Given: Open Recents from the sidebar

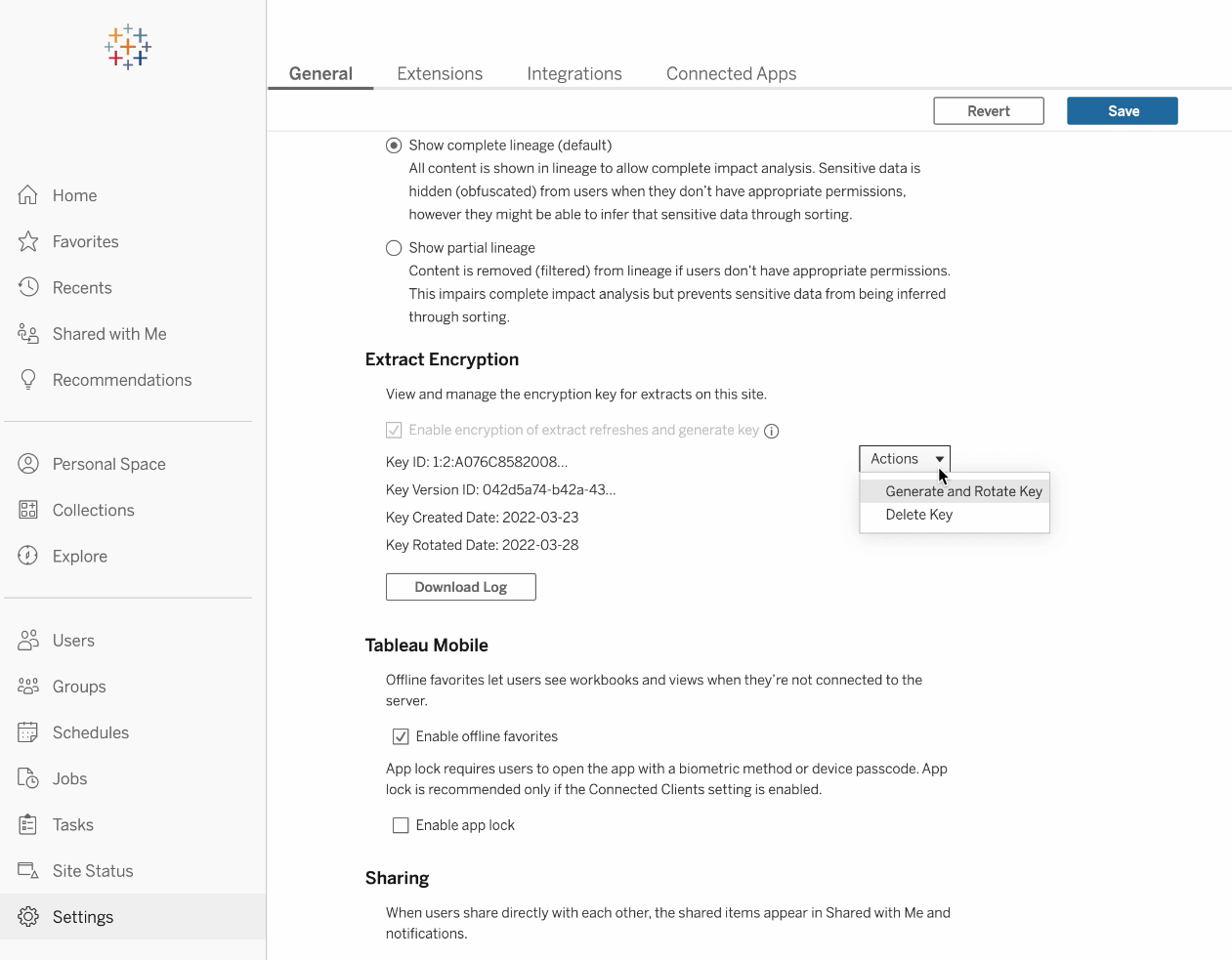Looking at the screenshot, I should 81,287.
